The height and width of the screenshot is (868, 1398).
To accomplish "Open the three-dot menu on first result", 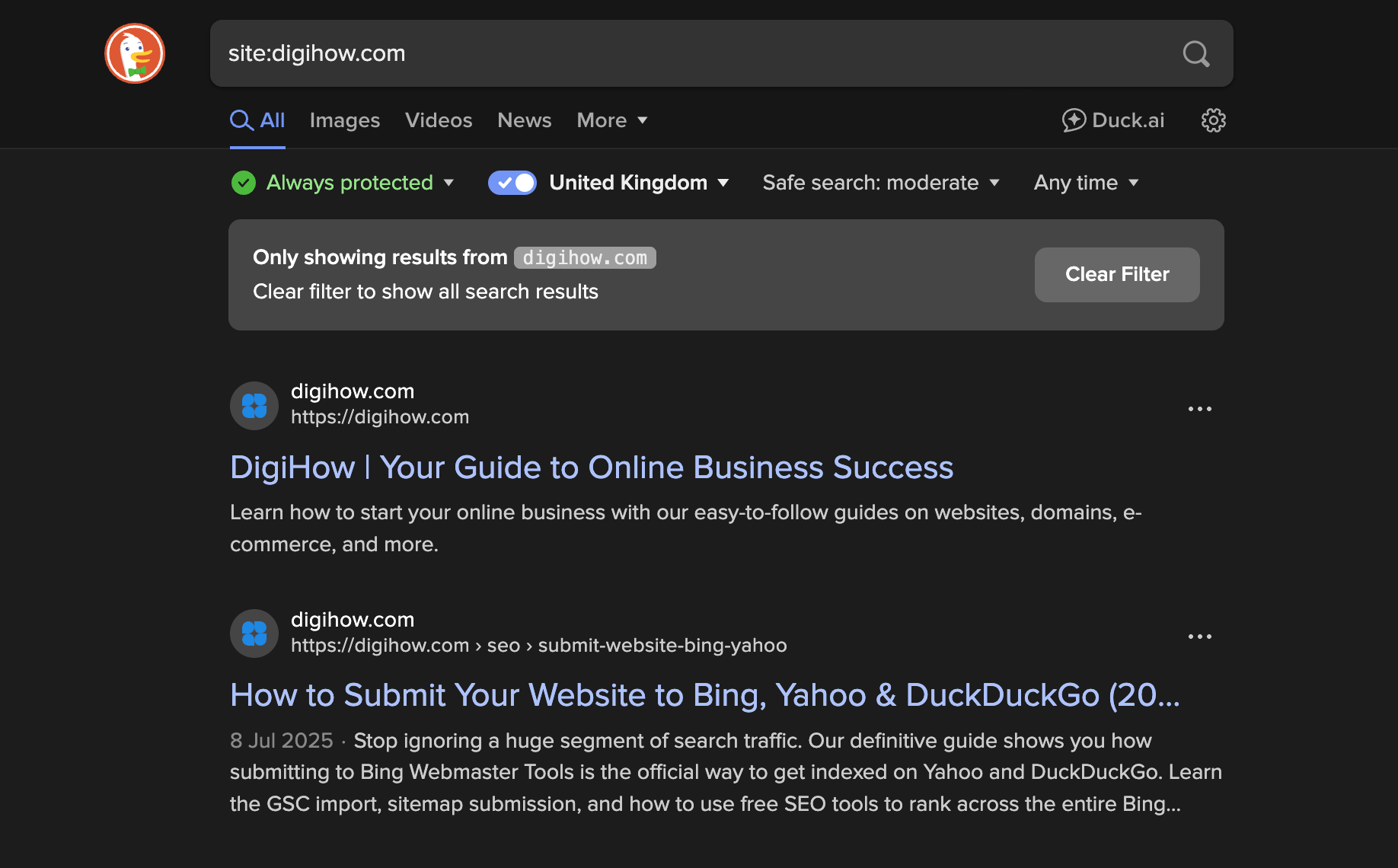I will 1199,409.
